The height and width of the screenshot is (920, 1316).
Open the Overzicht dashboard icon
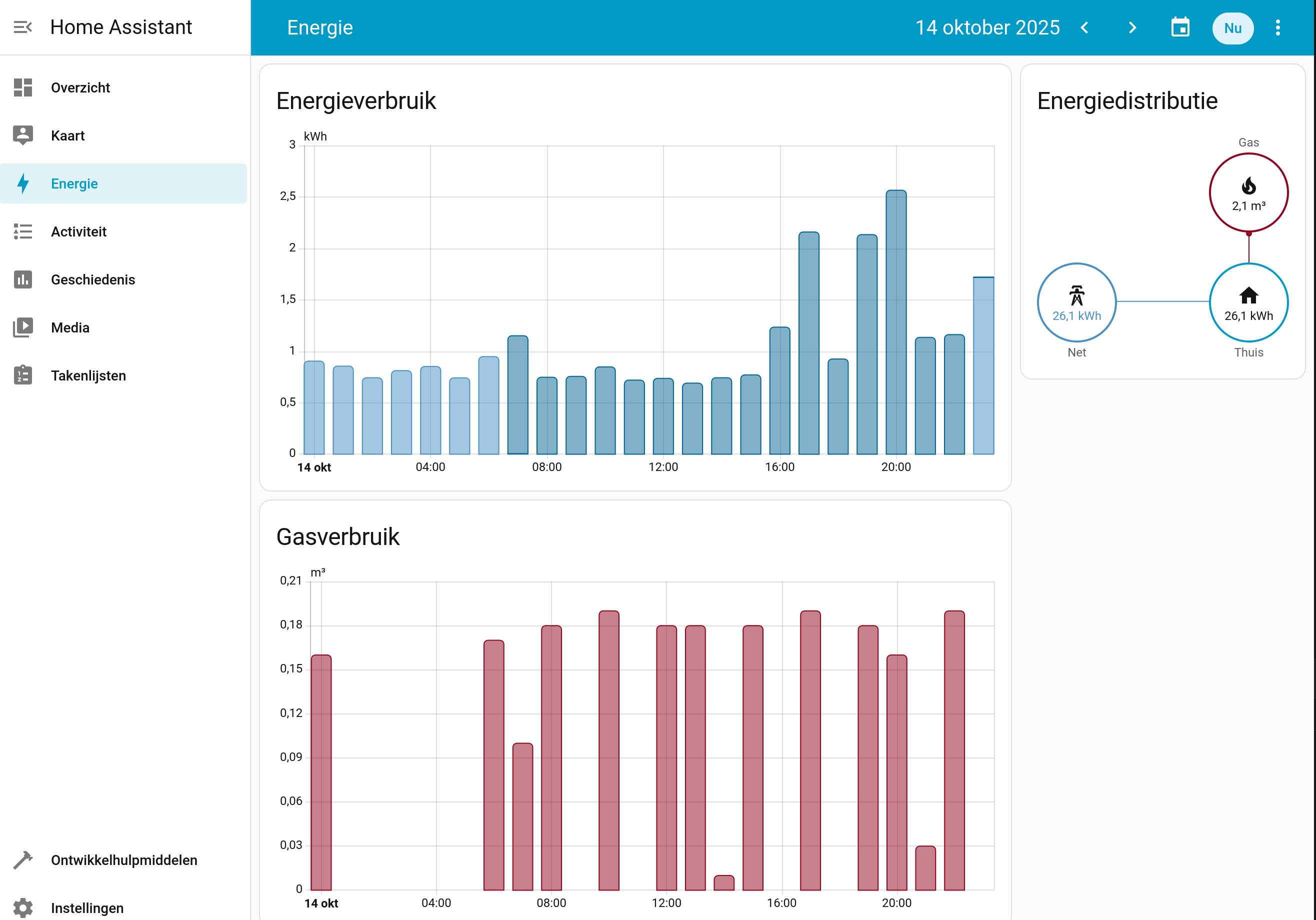click(x=22, y=87)
